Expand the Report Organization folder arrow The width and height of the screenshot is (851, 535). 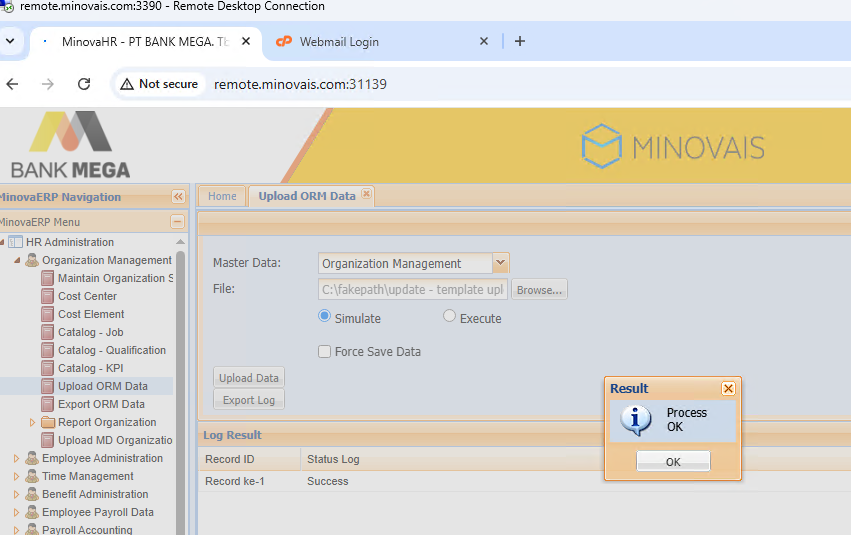coord(32,422)
